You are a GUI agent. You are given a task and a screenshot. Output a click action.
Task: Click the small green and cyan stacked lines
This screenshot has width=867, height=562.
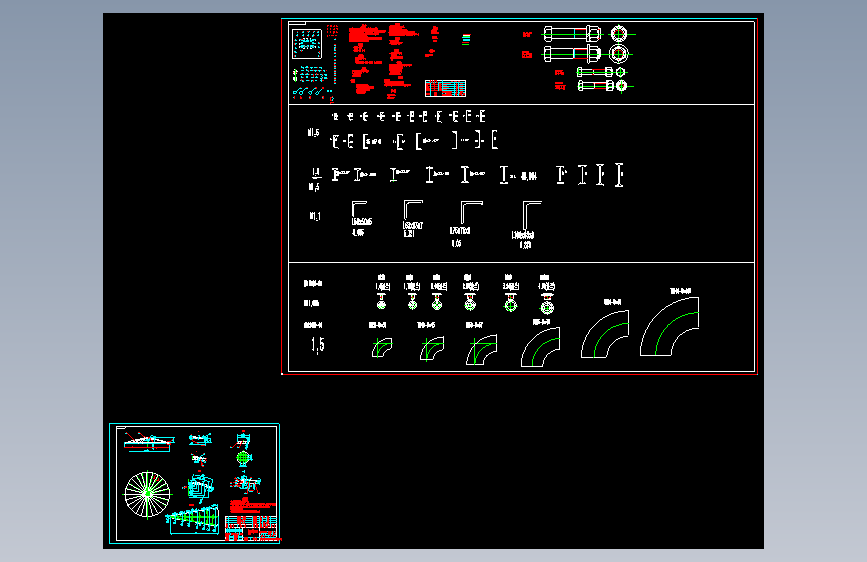point(466,39)
